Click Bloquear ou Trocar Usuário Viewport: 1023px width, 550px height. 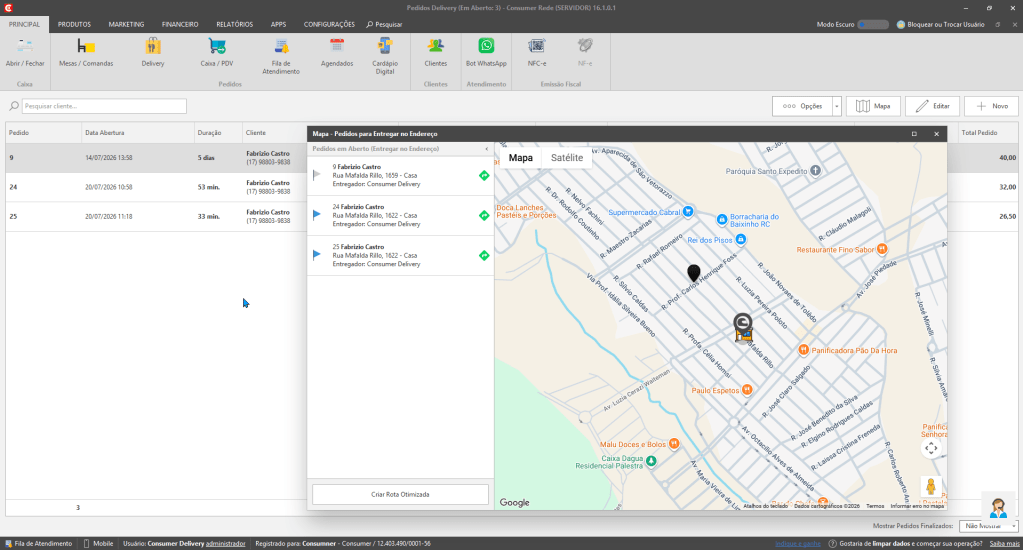940,24
